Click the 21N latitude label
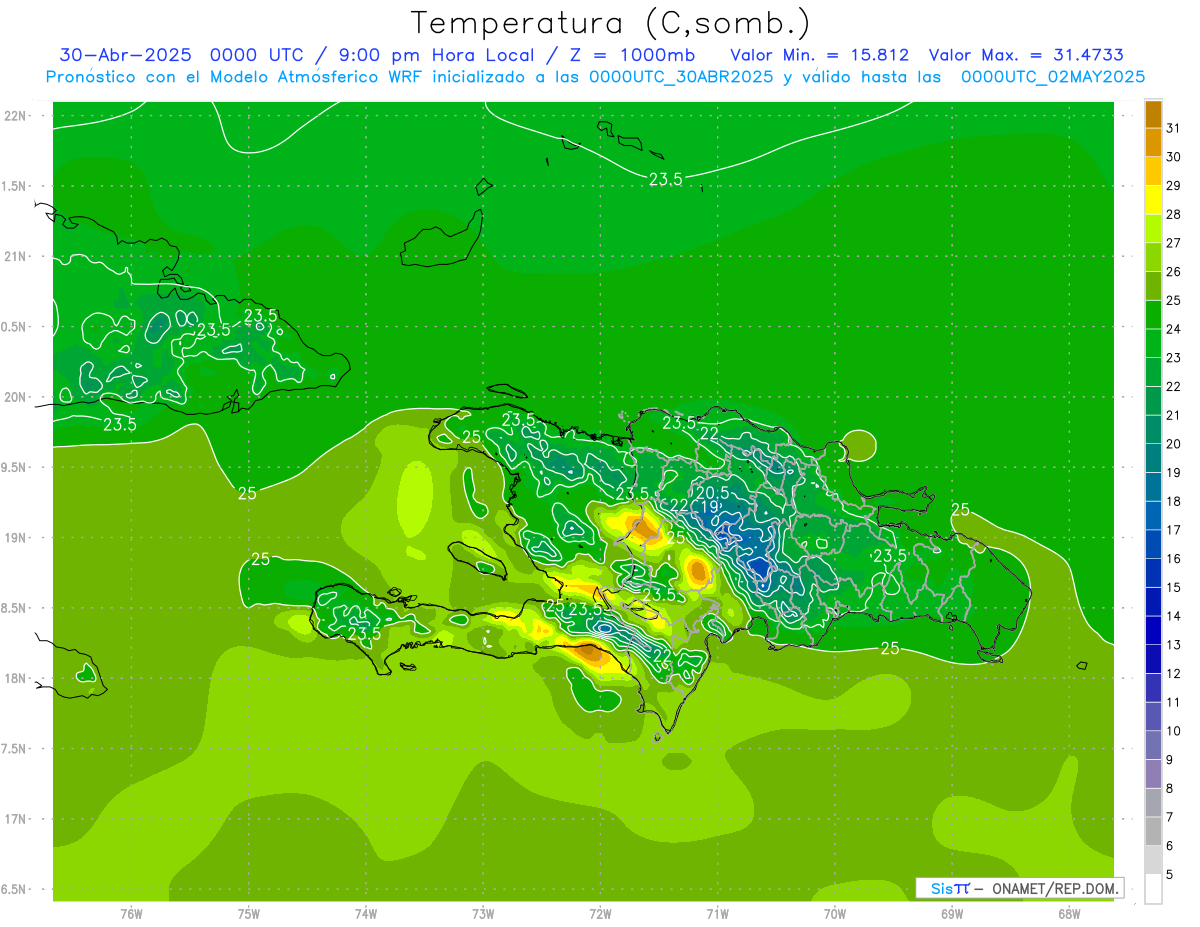 [x=15, y=257]
